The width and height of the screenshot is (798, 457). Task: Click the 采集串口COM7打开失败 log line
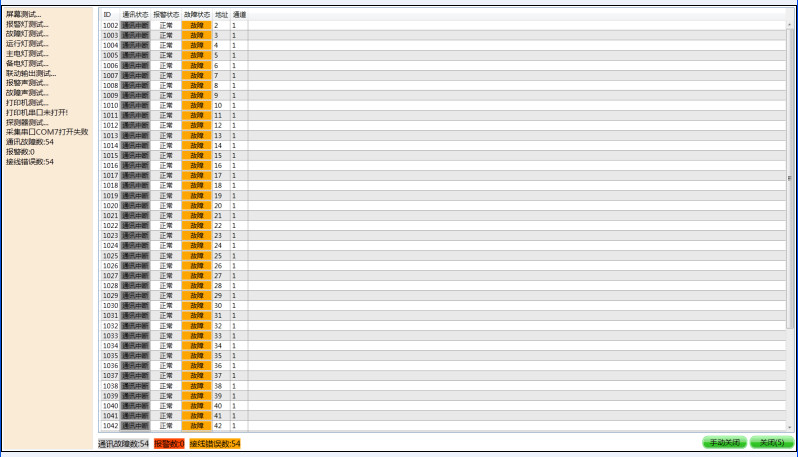(47, 132)
